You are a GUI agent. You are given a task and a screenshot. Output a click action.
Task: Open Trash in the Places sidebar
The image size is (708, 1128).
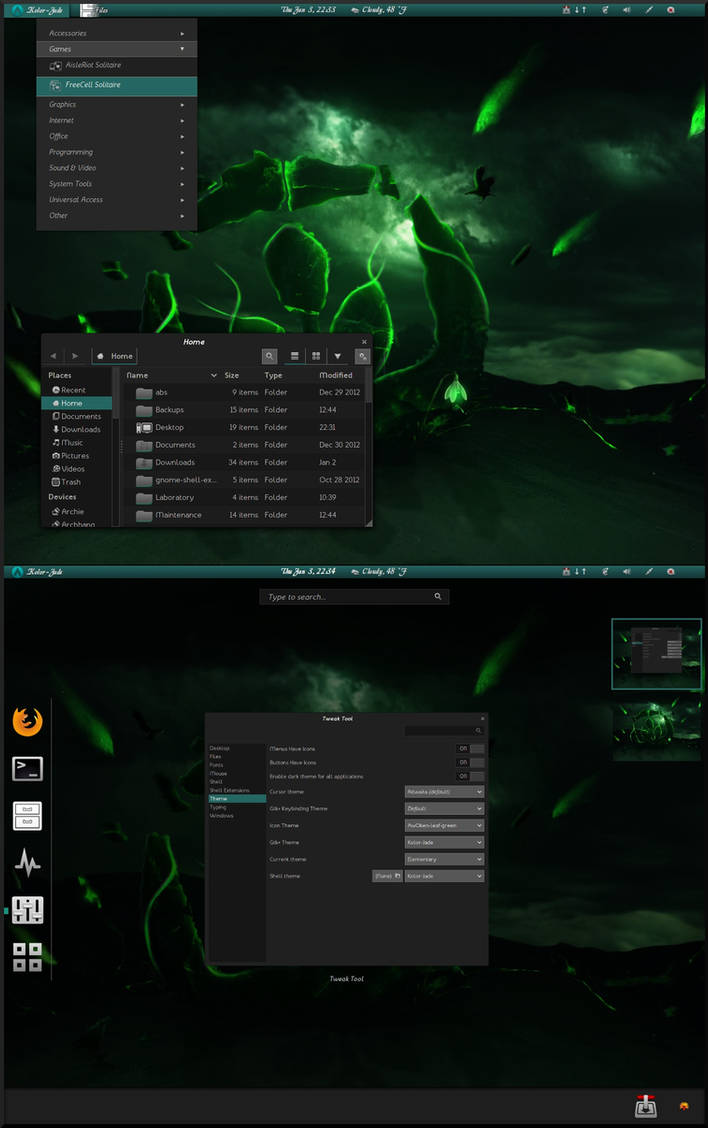pos(76,482)
